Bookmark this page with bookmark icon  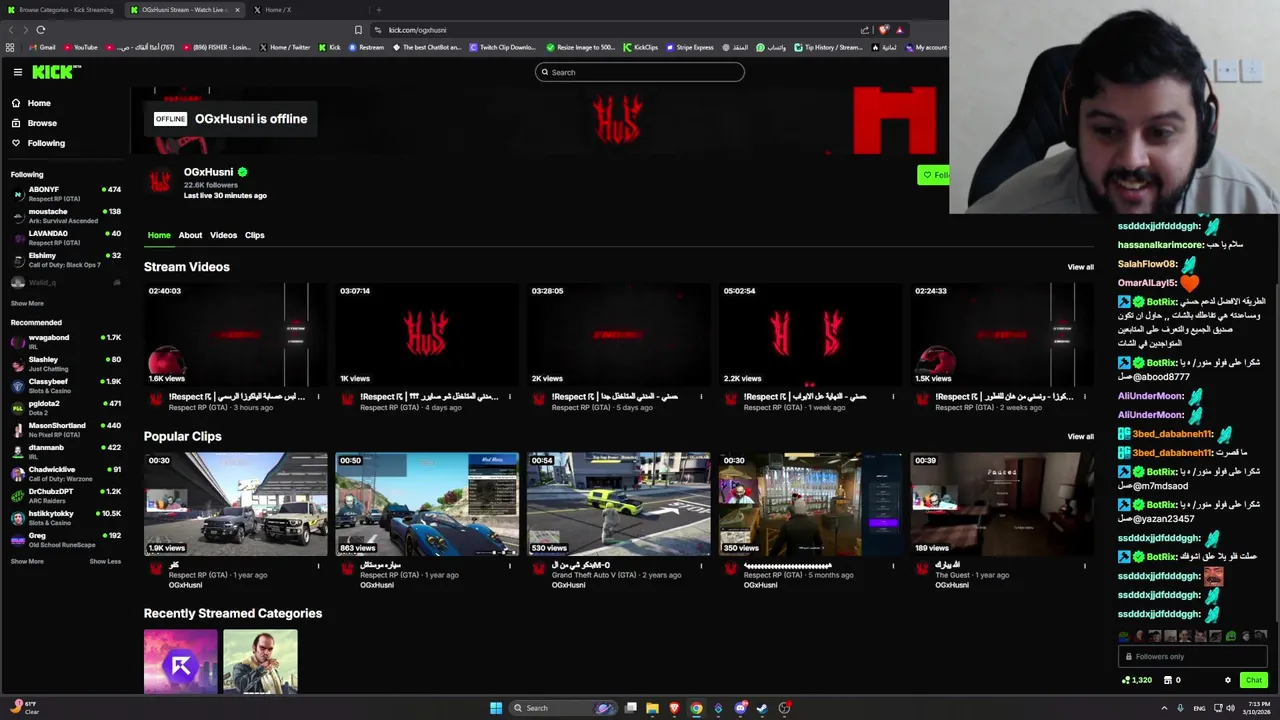coord(358,30)
